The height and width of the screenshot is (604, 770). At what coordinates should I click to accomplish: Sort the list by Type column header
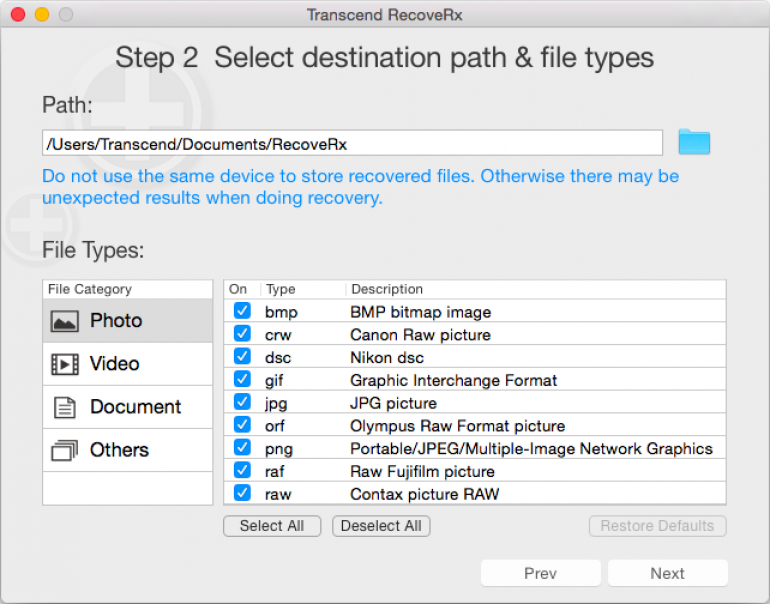pos(281,289)
